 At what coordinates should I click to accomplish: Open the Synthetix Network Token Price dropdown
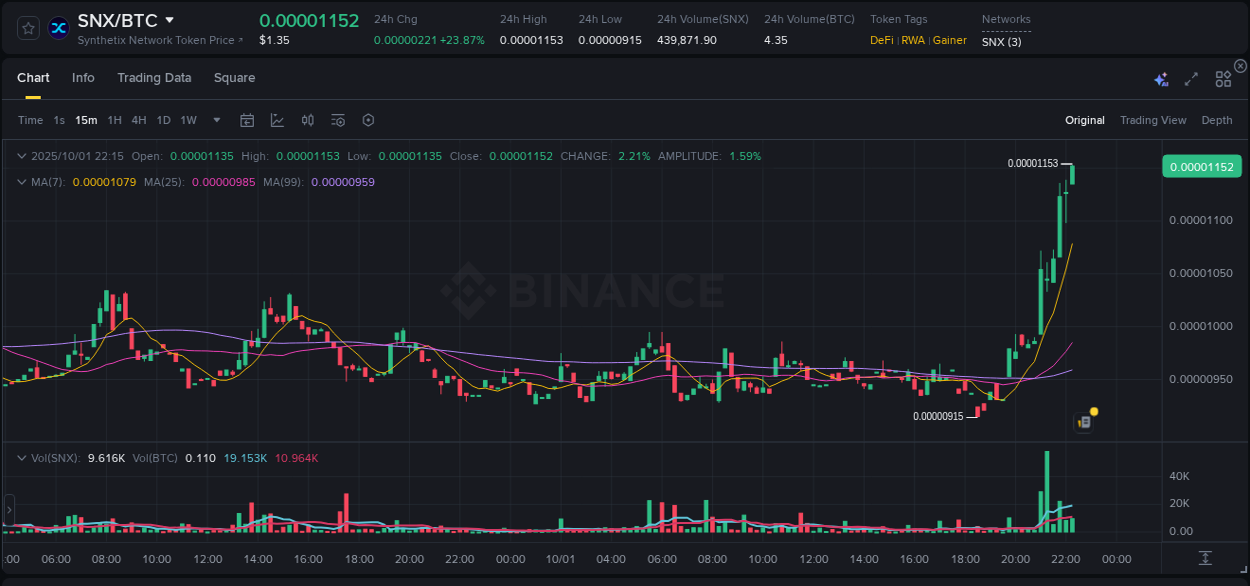point(153,40)
